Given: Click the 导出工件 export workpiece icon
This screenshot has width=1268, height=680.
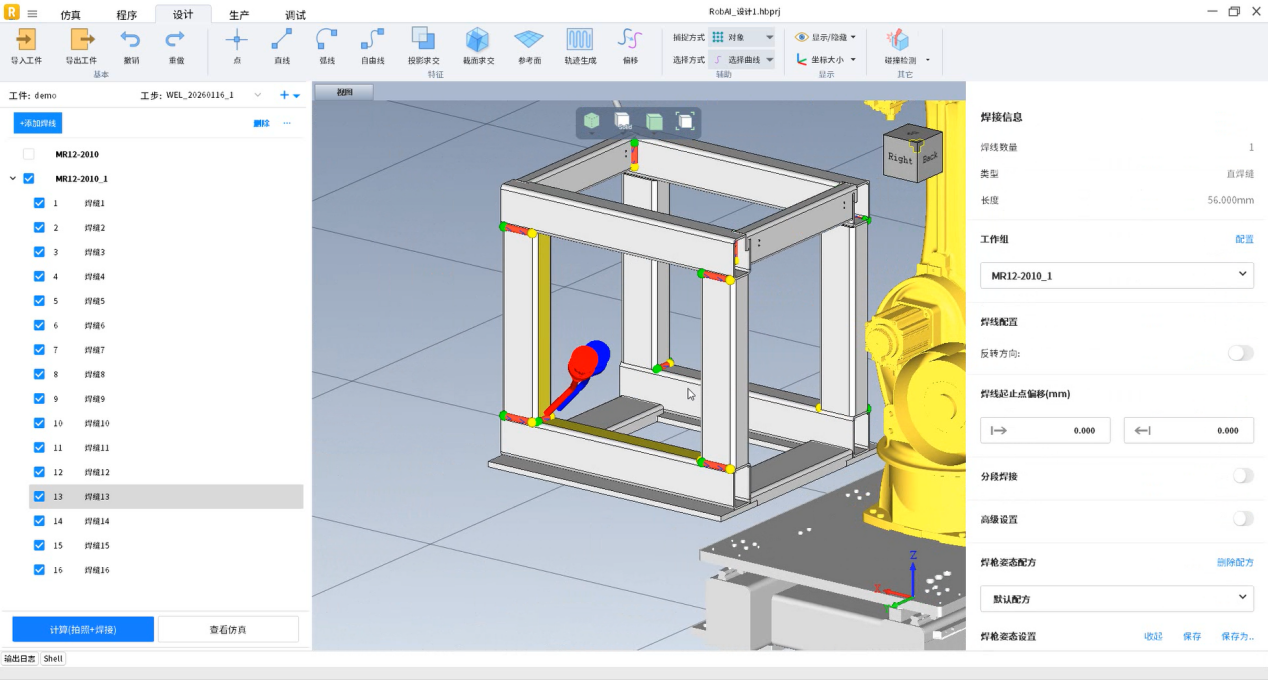Looking at the screenshot, I should [81, 40].
